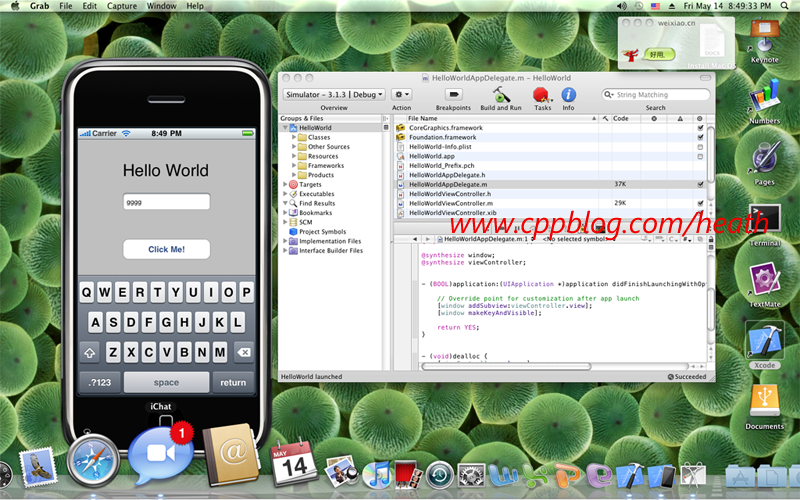Image resolution: width=800 pixels, height=500 pixels.
Task: Toggle target checkbox for HelloWorldViewController.m
Action: coord(700,204)
